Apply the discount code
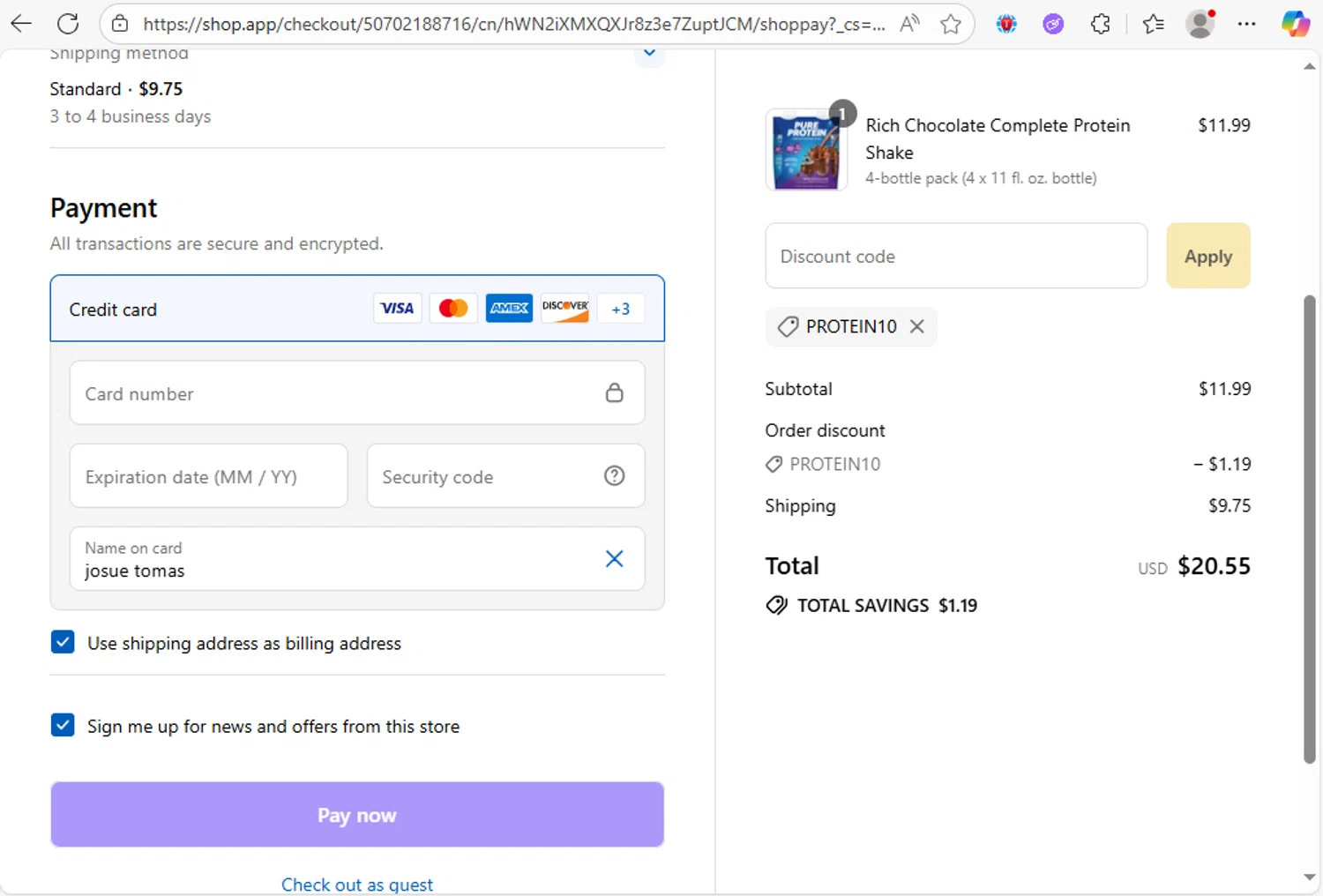The width and height of the screenshot is (1323, 896). pyautogui.click(x=1208, y=256)
